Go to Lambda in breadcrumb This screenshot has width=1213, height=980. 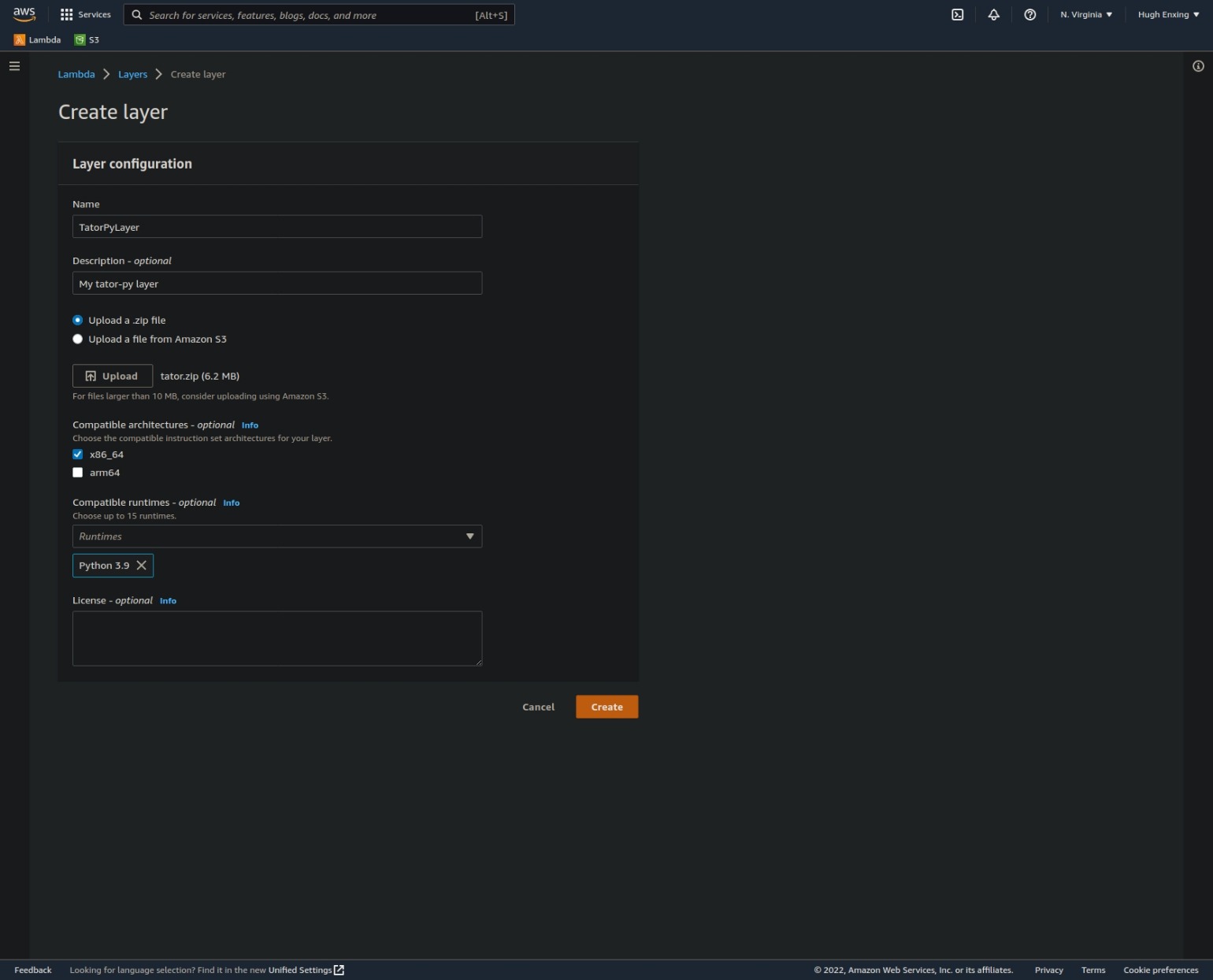[76, 74]
